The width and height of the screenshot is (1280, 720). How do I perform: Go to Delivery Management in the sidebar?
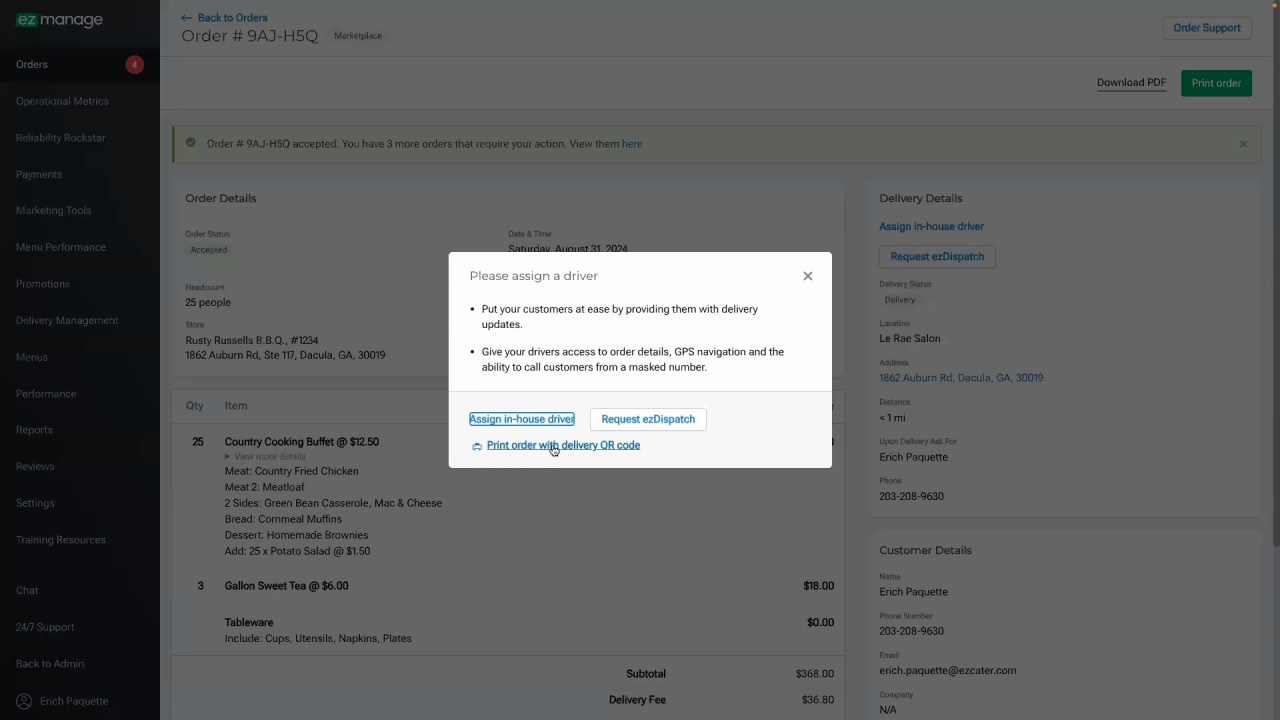pyautogui.click(x=67, y=321)
